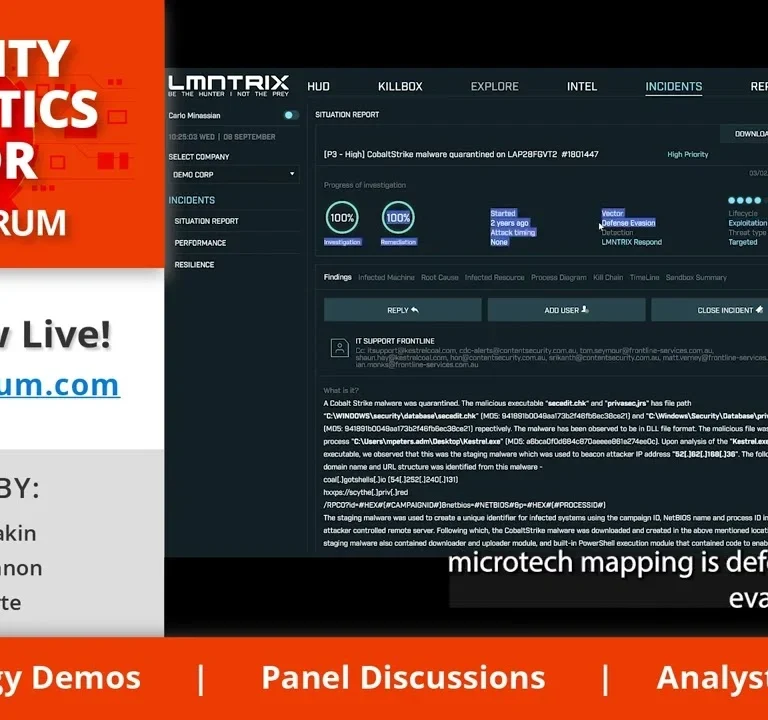This screenshot has width=768, height=720.
Task: Click the IT SUPPORT FRONTLINE sender name
Action: [395, 341]
